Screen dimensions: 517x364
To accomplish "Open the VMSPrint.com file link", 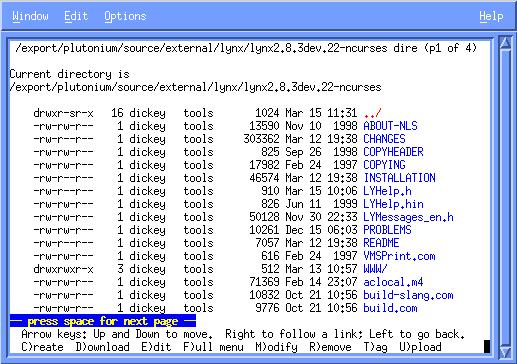I will point(399,256).
